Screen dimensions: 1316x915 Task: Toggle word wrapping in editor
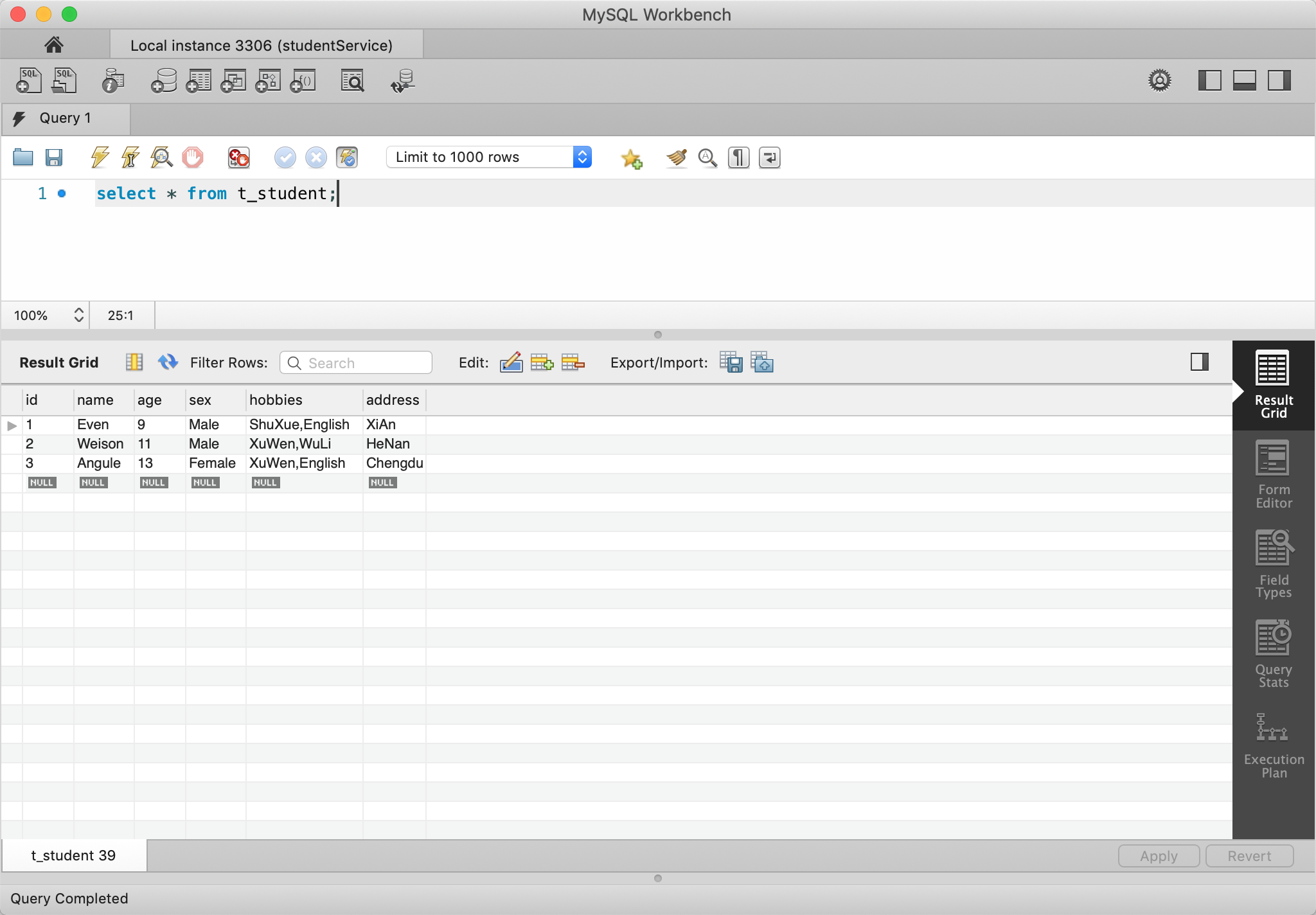(x=769, y=157)
